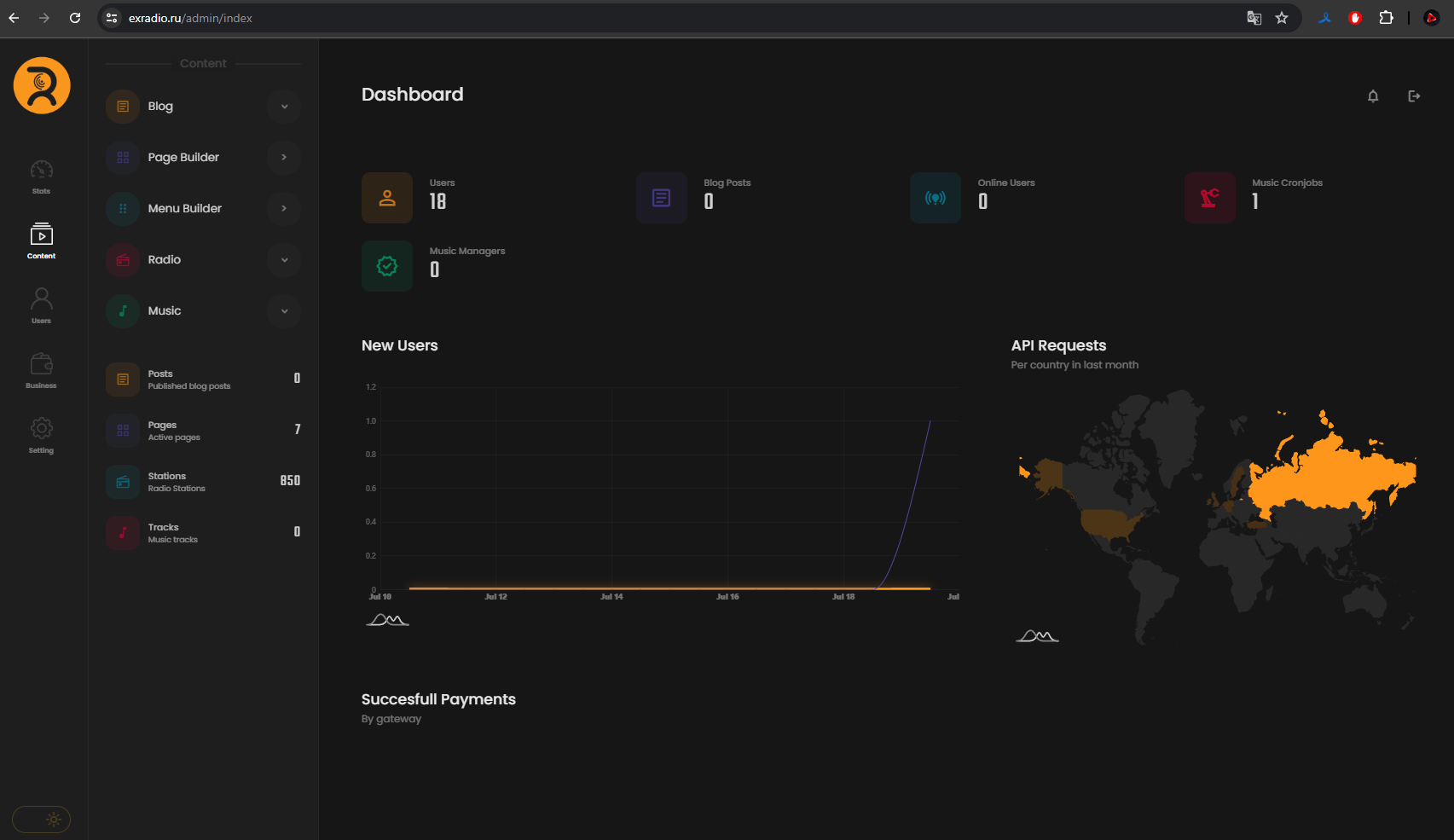Click the Posts stat icon
Screen dimensions: 1454x840
coord(123,379)
